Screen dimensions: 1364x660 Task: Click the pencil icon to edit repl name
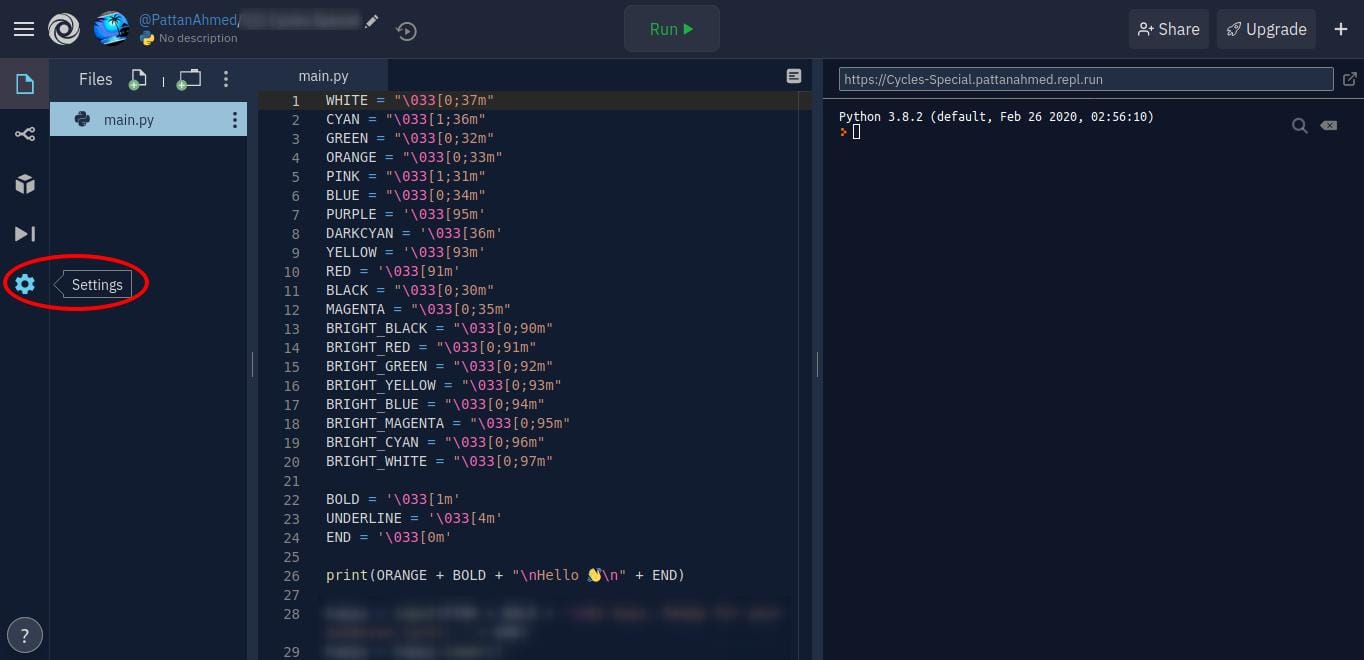[x=372, y=21]
